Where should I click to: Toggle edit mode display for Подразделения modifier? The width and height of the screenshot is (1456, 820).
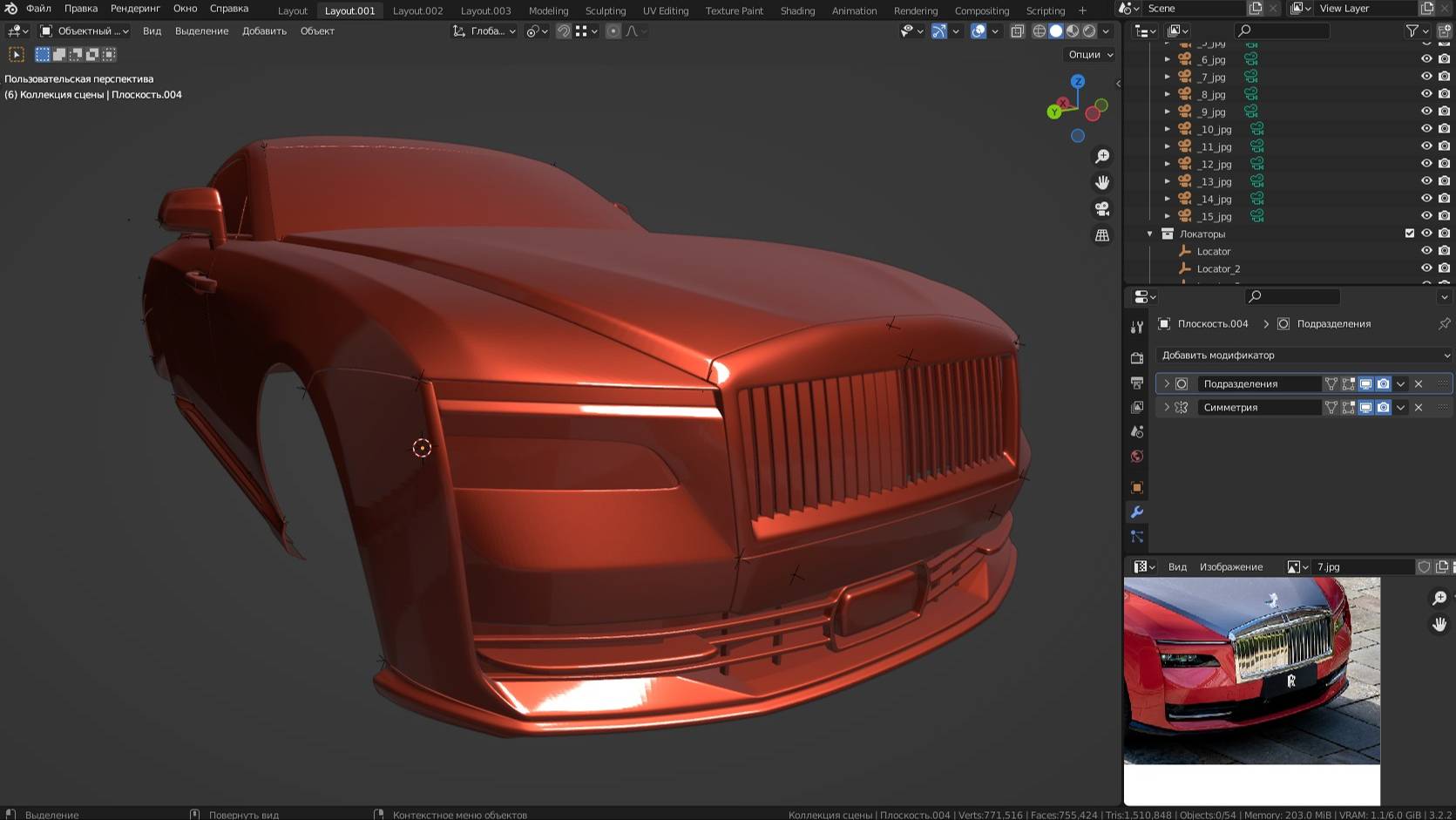pyautogui.click(x=1348, y=383)
